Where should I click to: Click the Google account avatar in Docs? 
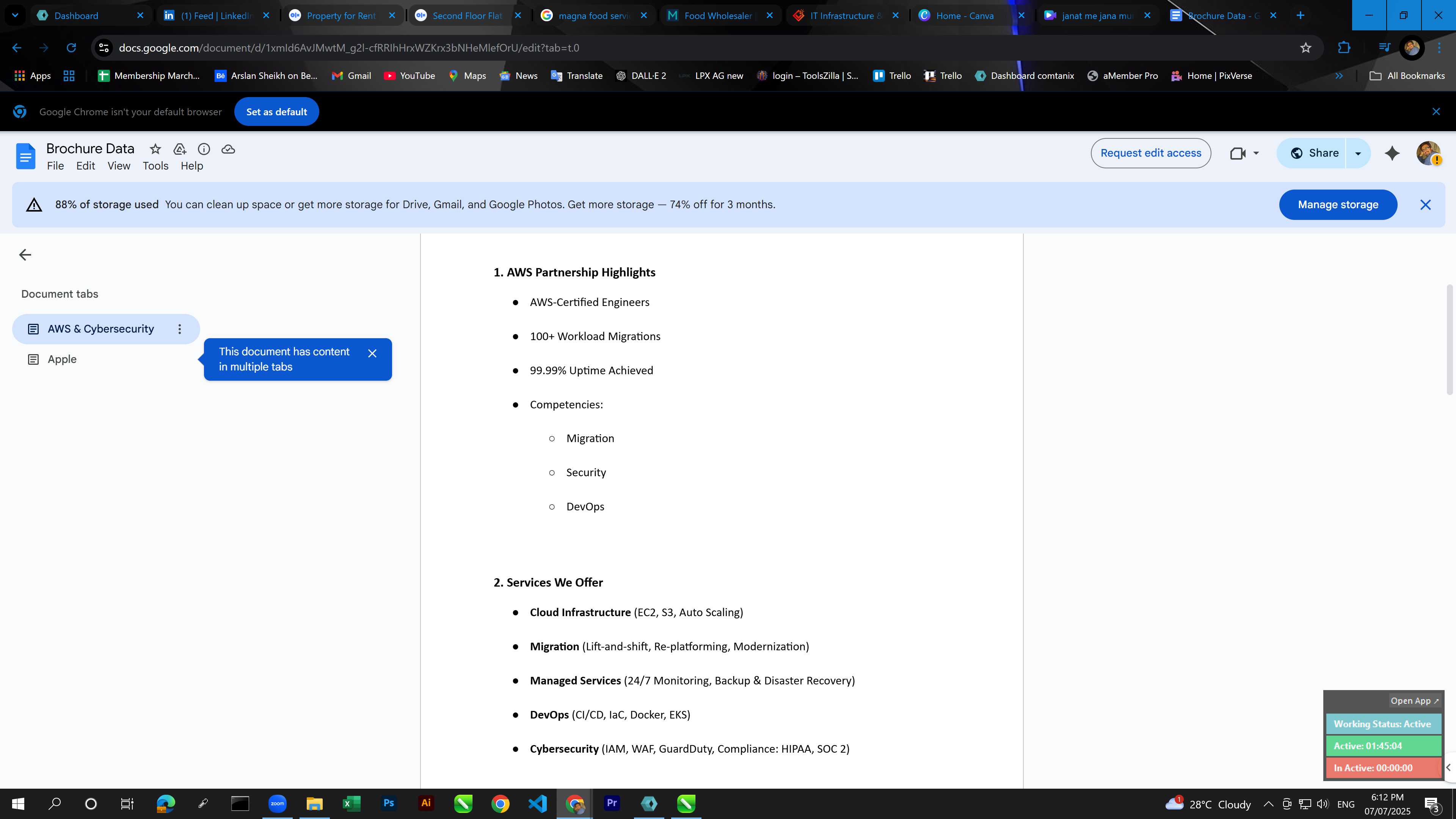pyautogui.click(x=1428, y=153)
